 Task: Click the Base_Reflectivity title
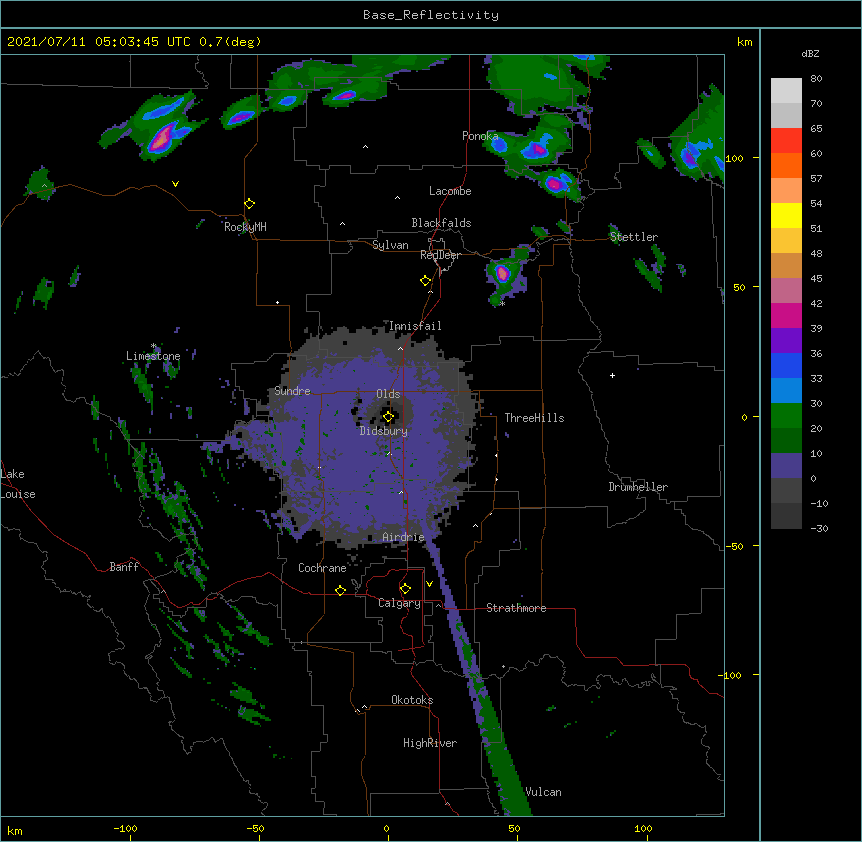[x=431, y=15]
